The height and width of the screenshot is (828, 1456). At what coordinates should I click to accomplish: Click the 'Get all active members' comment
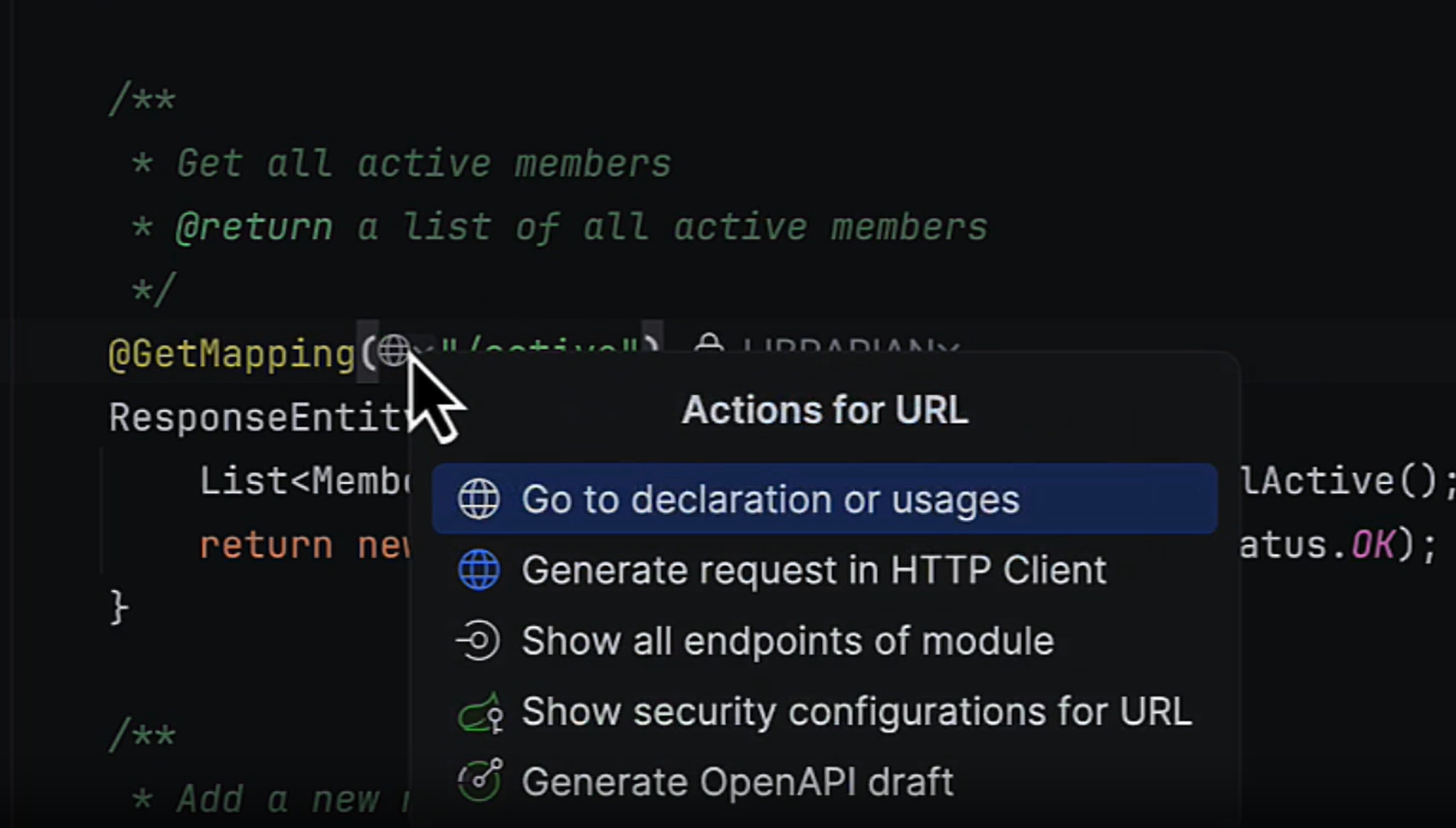pyautogui.click(x=423, y=163)
